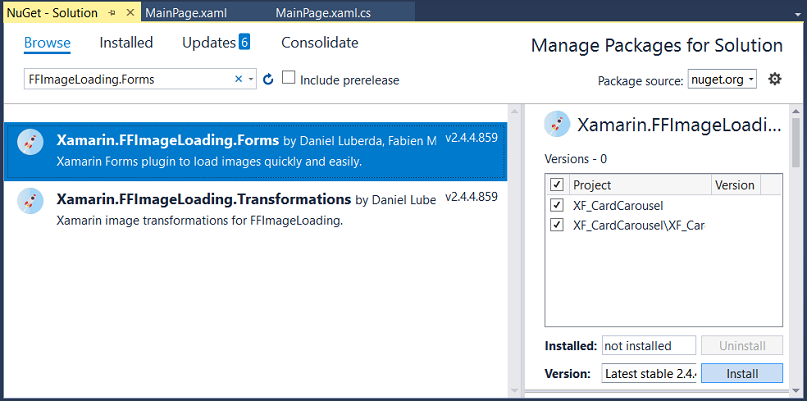Enable Include prerelease checkbox
The width and height of the screenshot is (807, 401).
(289, 78)
